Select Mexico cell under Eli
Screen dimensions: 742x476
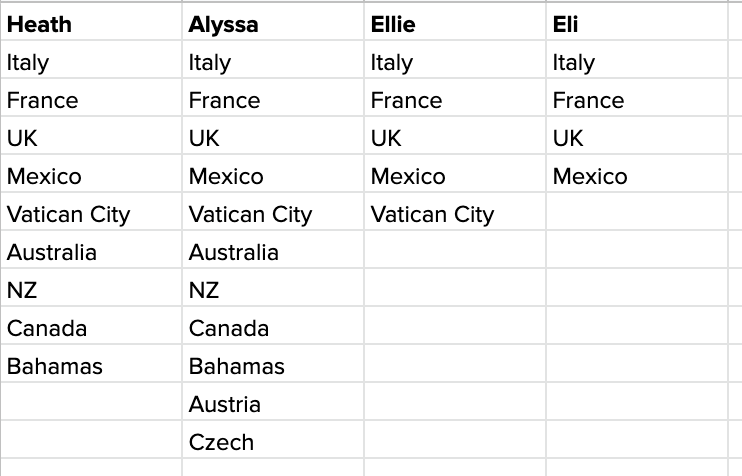click(x=637, y=173)
